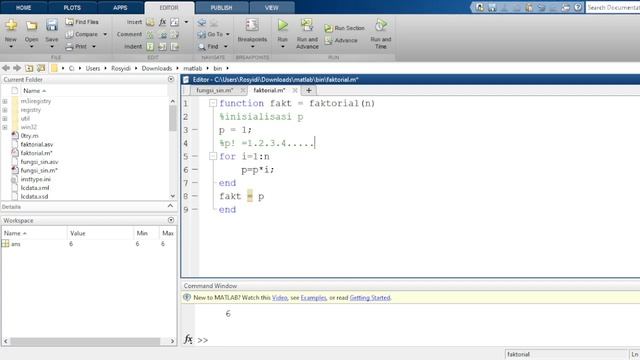Click the ans variable in Workspace
This screenshot has height=360, width=640.
click(16, 244)
